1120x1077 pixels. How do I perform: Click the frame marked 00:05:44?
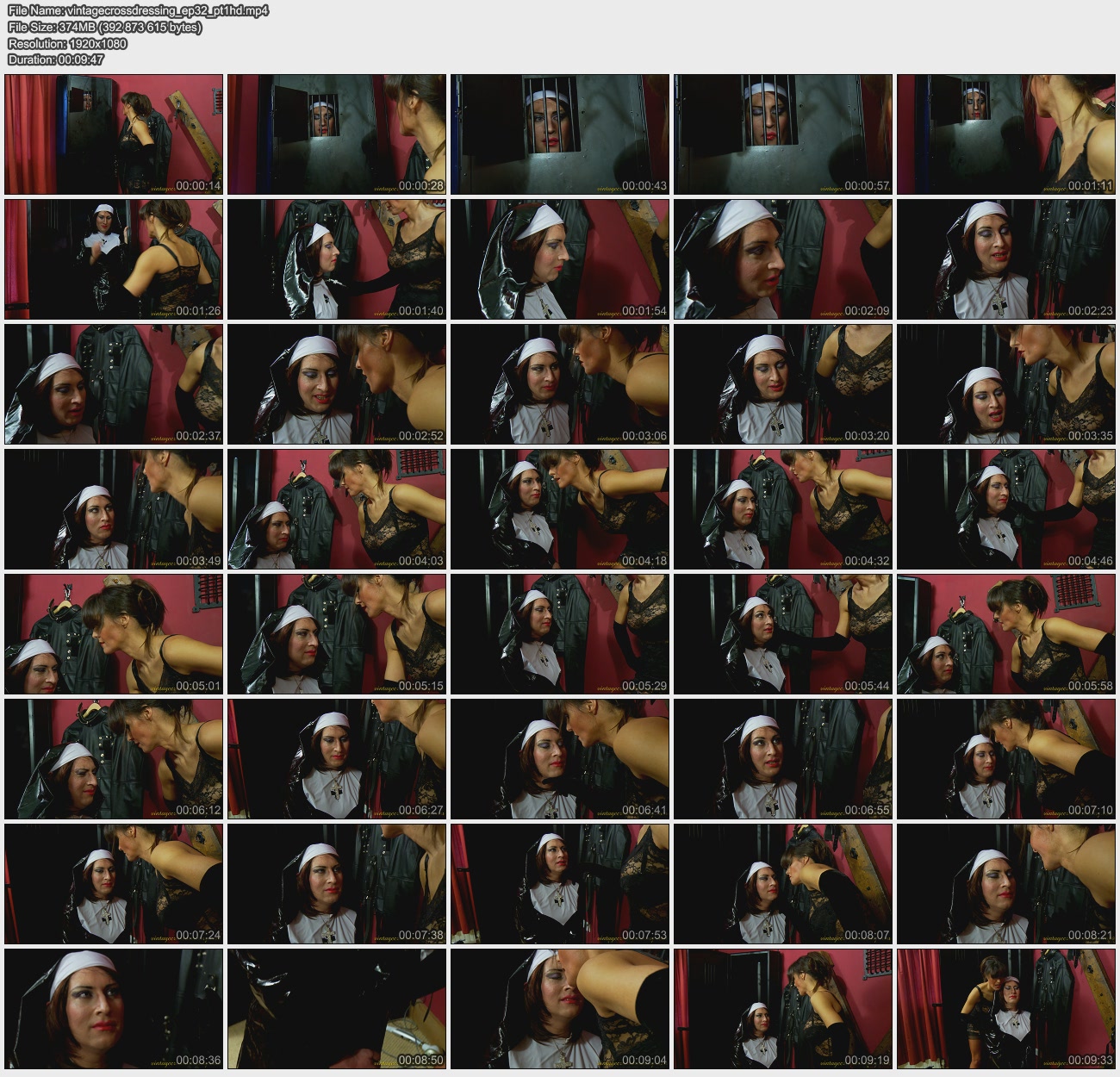[783, 634]
